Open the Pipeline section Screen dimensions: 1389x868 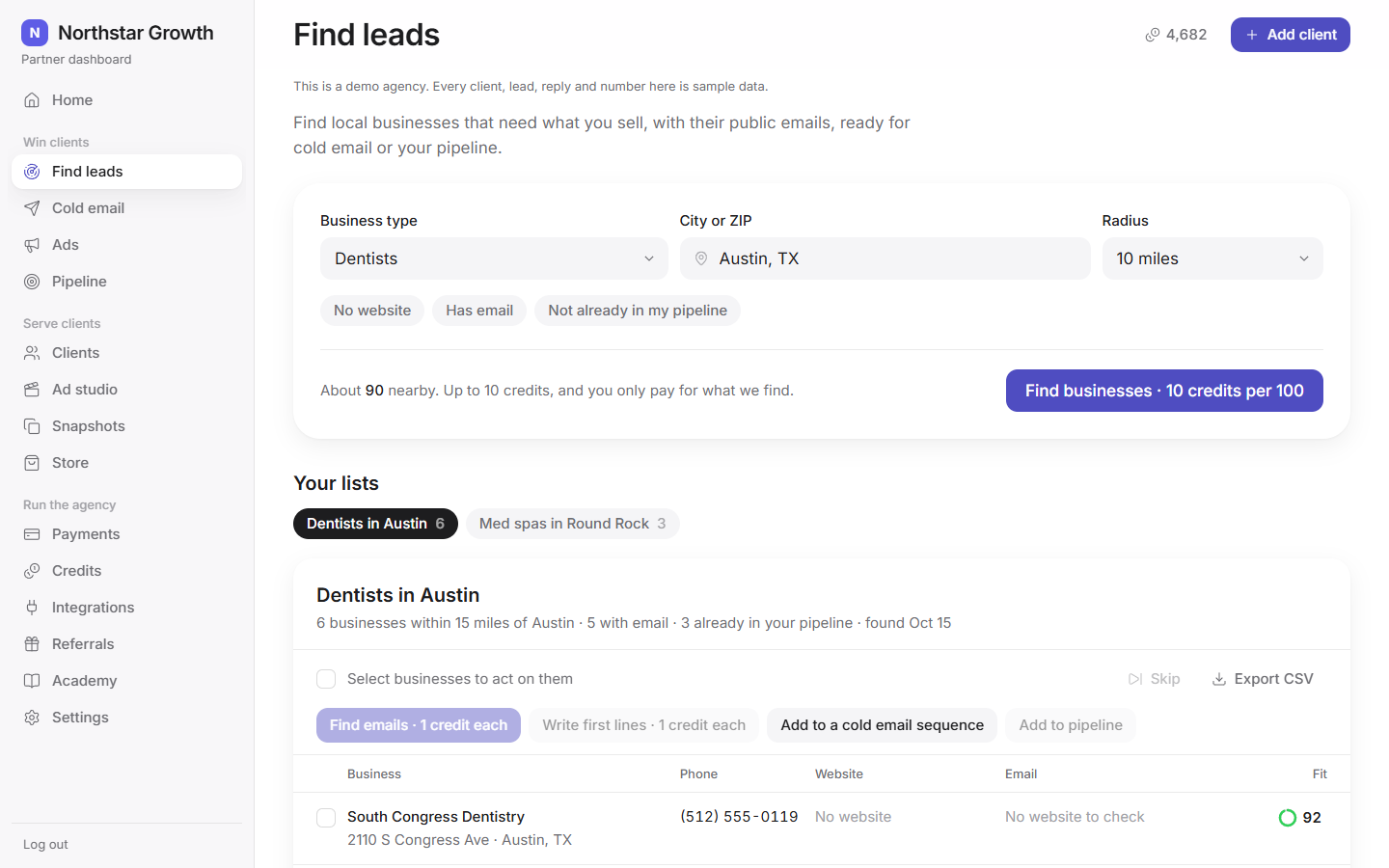point(126,282)
